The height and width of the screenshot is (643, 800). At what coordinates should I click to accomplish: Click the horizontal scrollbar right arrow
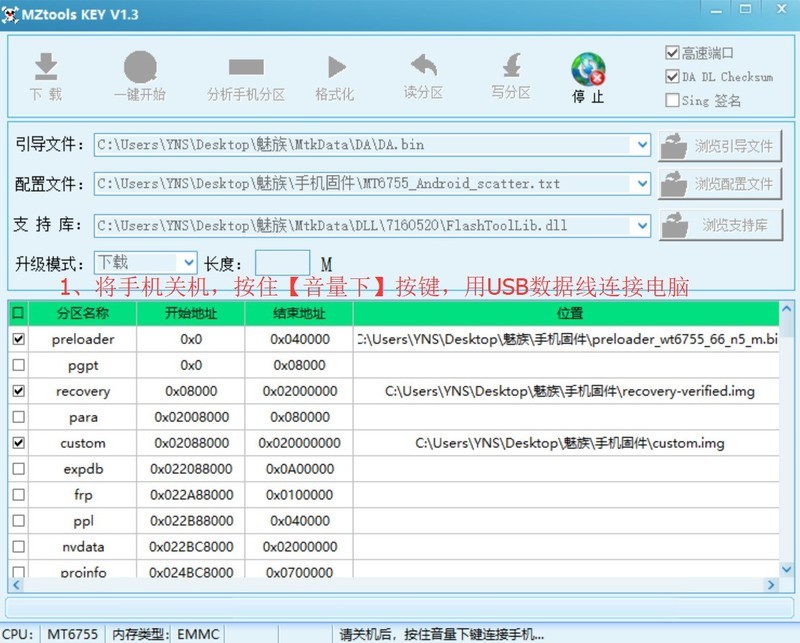click(771, 585)
